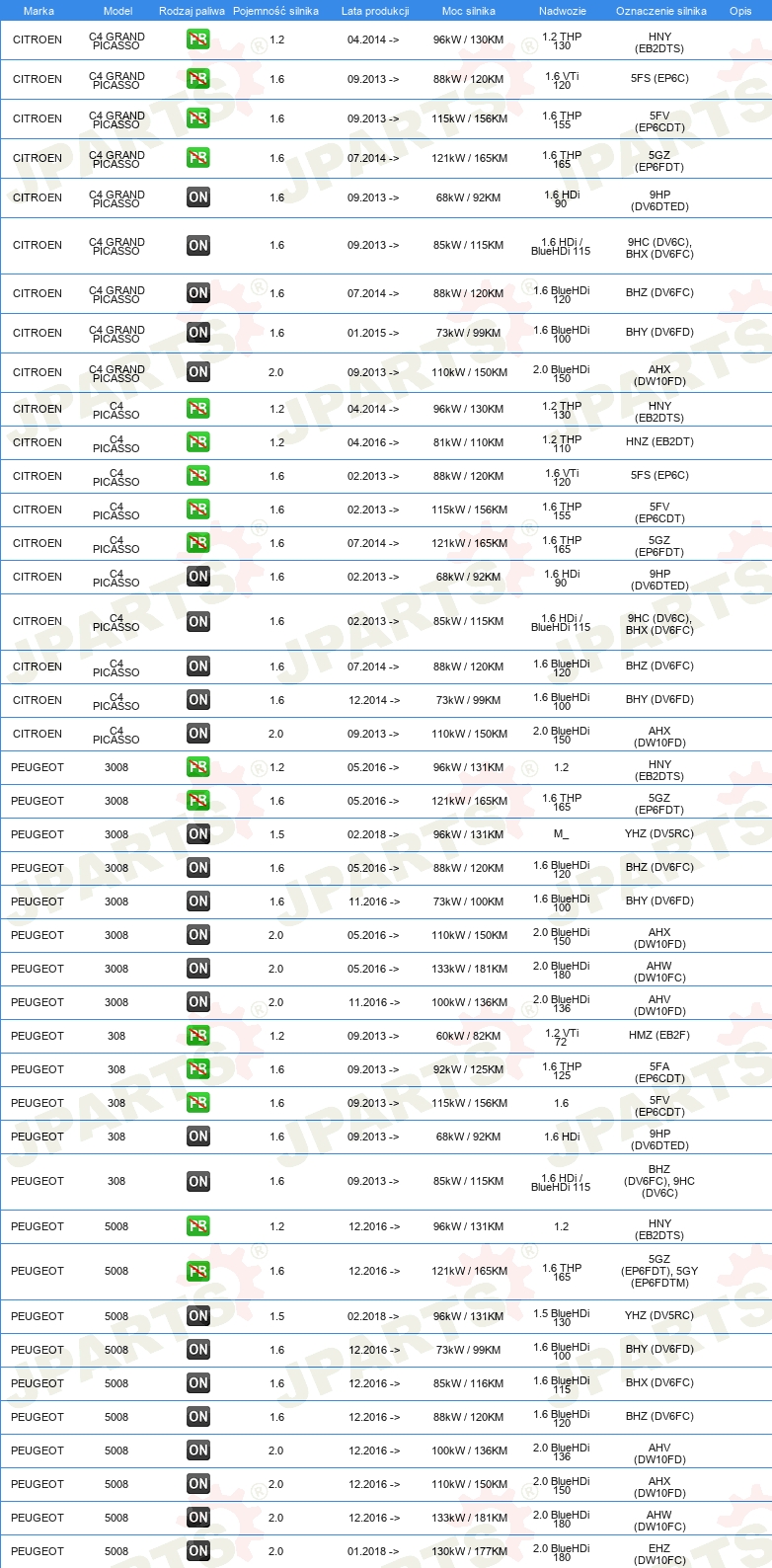The image size is (772, 1568).
Task: Select the '5FA (EP6CDT)' engine code cell
Action: click(x=659, y=1072)
